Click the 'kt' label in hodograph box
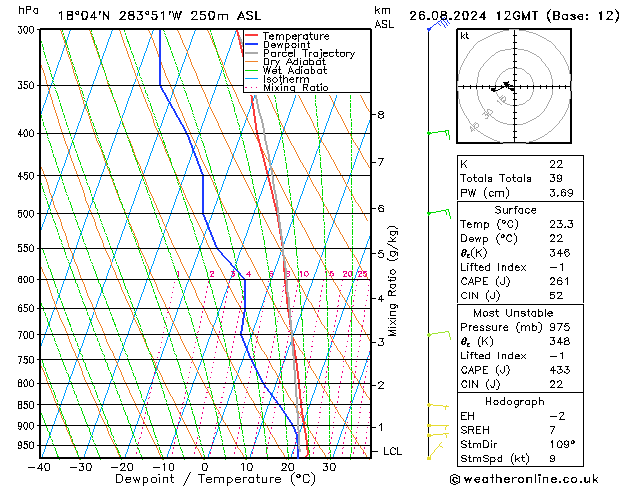 coord(464,35)
